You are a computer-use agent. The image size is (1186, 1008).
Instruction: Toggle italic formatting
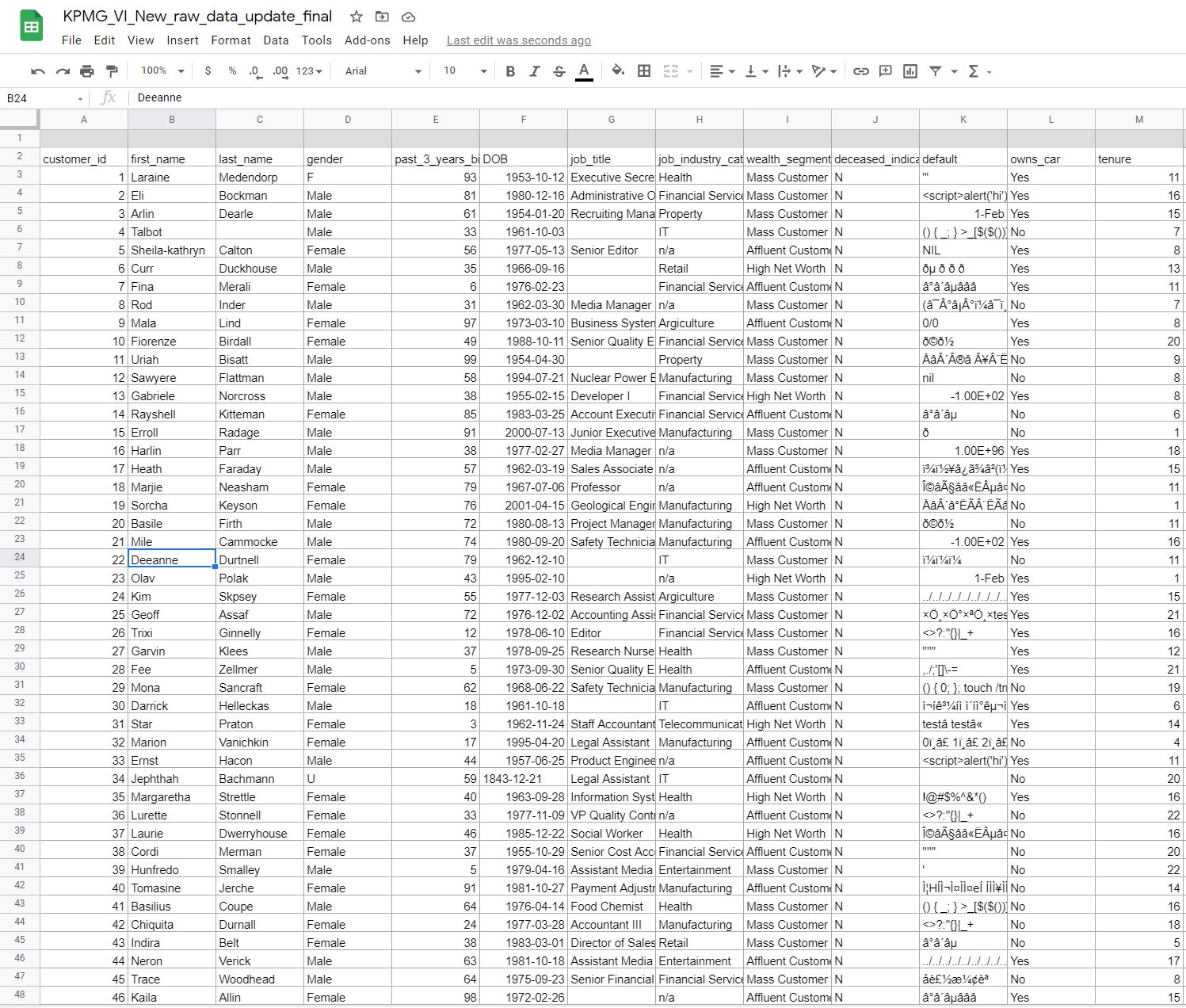(x=535, y=71)
